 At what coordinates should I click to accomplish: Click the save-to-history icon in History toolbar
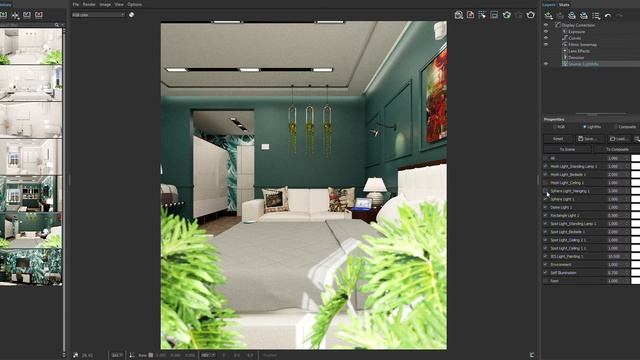[x=3, y=15]
